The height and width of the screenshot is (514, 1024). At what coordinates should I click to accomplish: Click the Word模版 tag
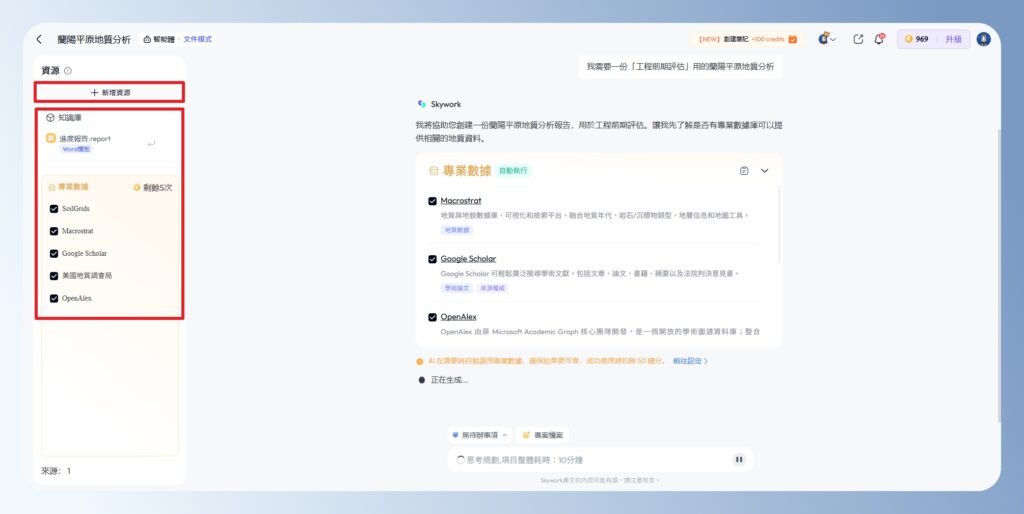(x=76, y=150)
